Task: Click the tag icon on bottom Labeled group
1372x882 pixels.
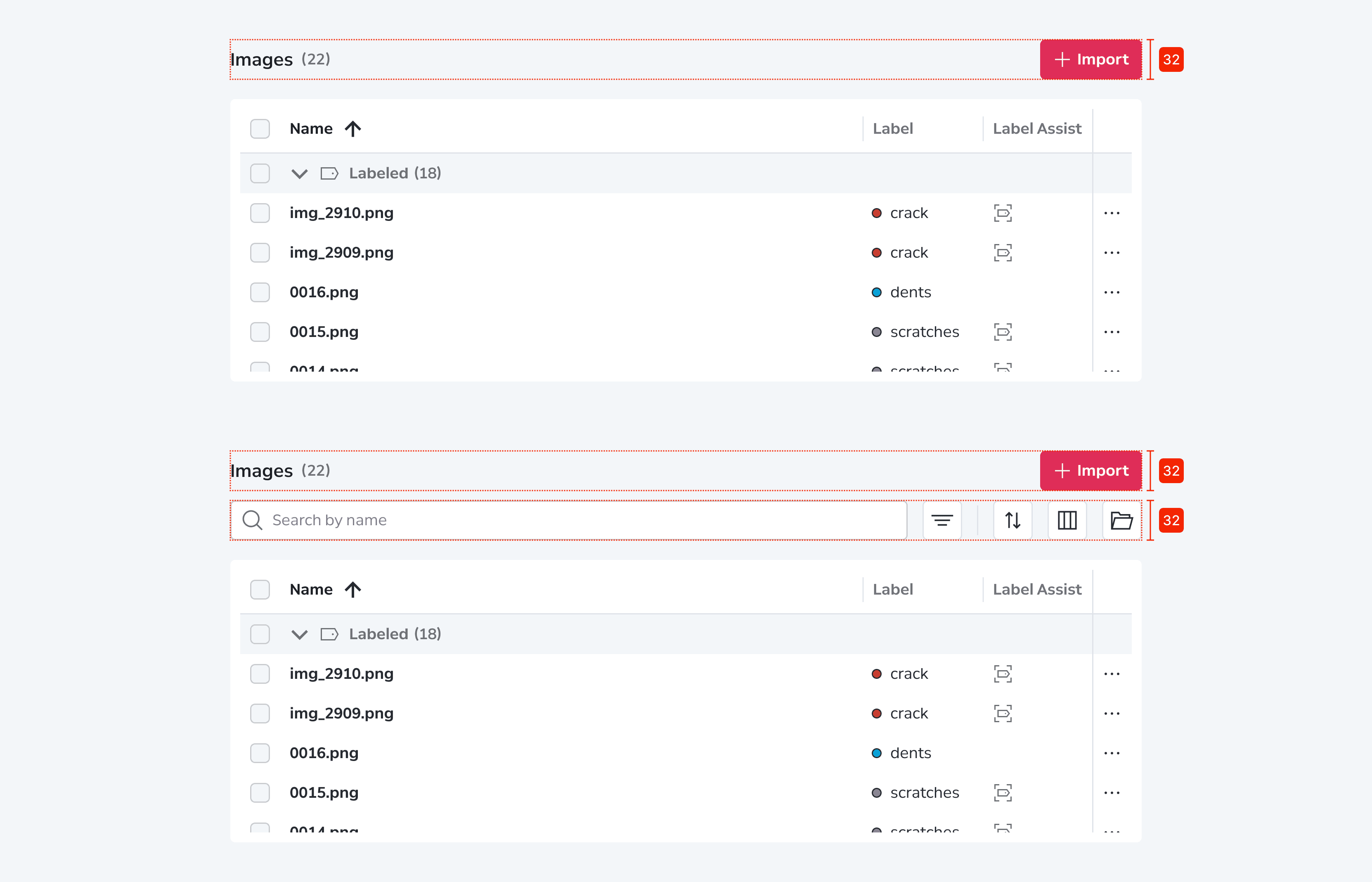Action: [x=329, y=634]
